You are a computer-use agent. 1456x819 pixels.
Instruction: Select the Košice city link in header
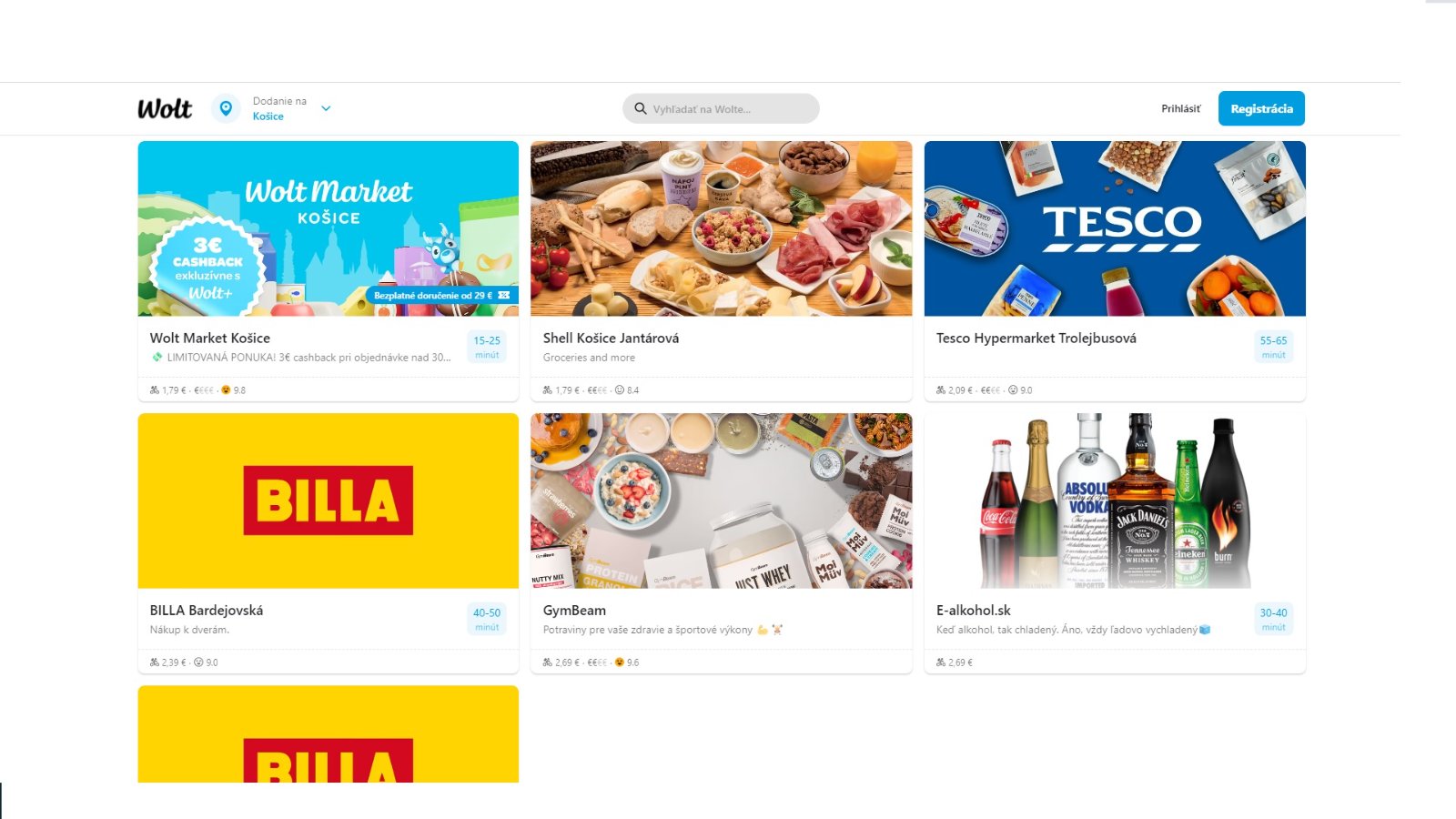click(268, 116)
